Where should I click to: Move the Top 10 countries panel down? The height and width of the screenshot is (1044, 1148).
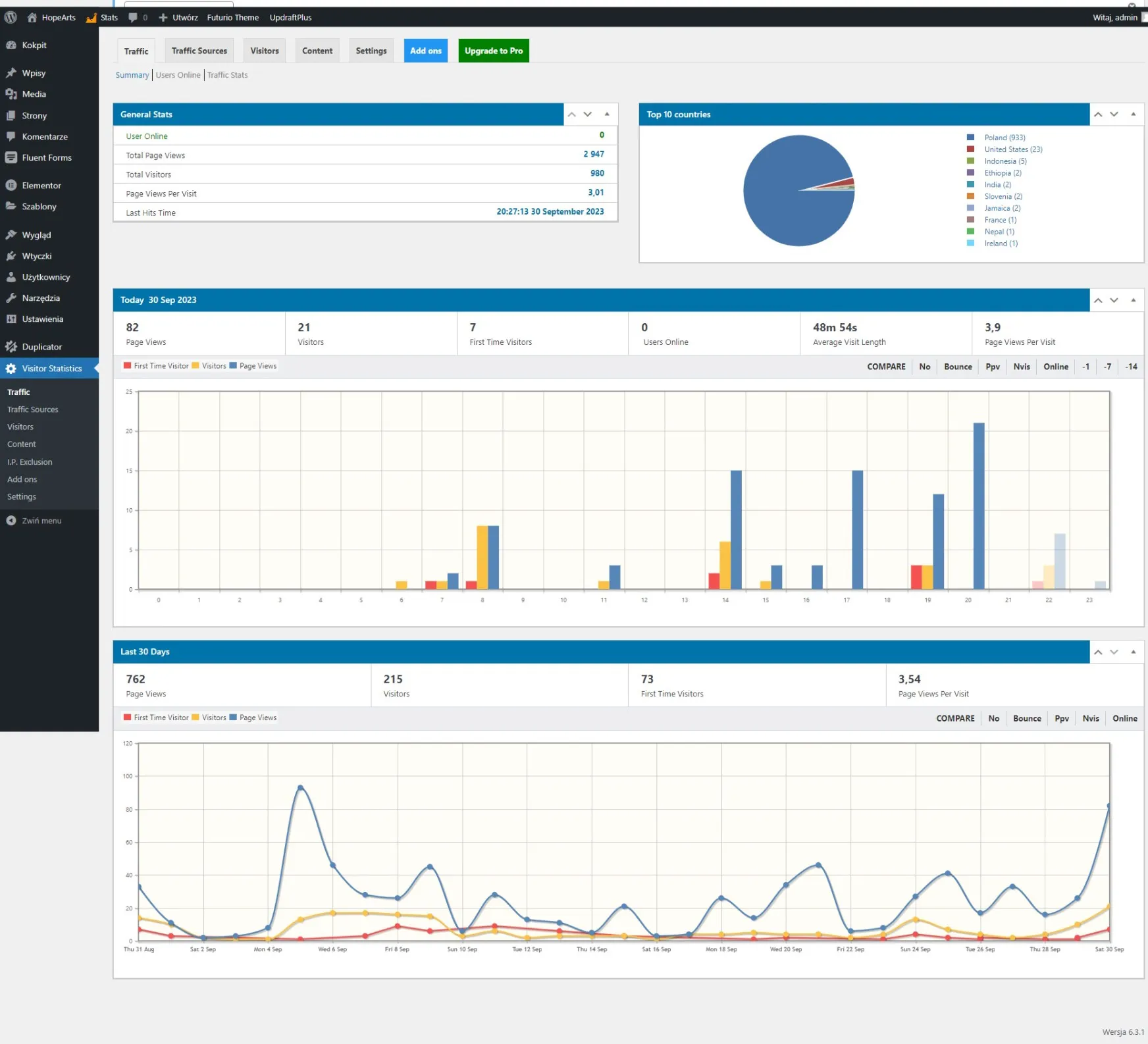click(x=1114, y=115)
